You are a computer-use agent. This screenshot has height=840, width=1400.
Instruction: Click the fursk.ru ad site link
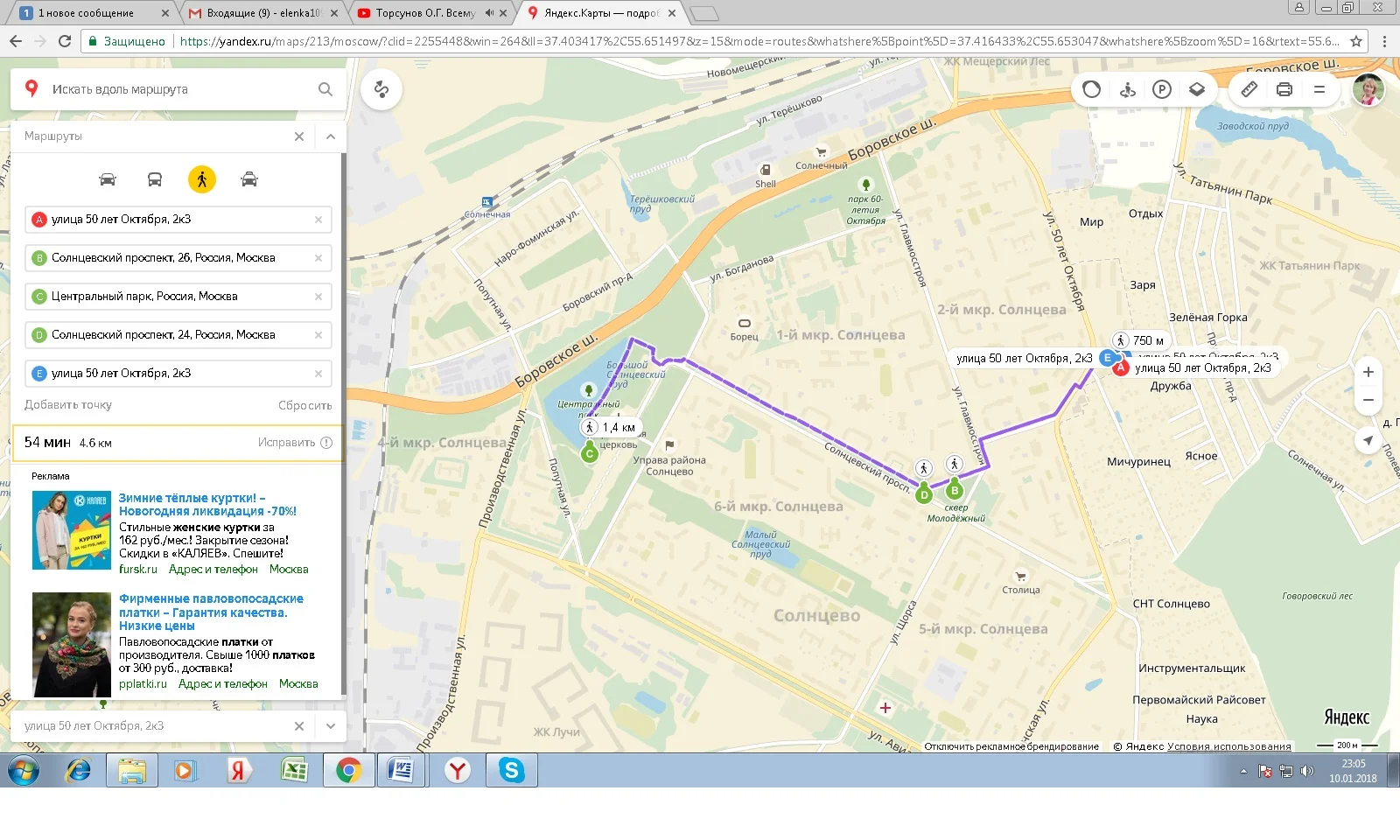(138, 570)
